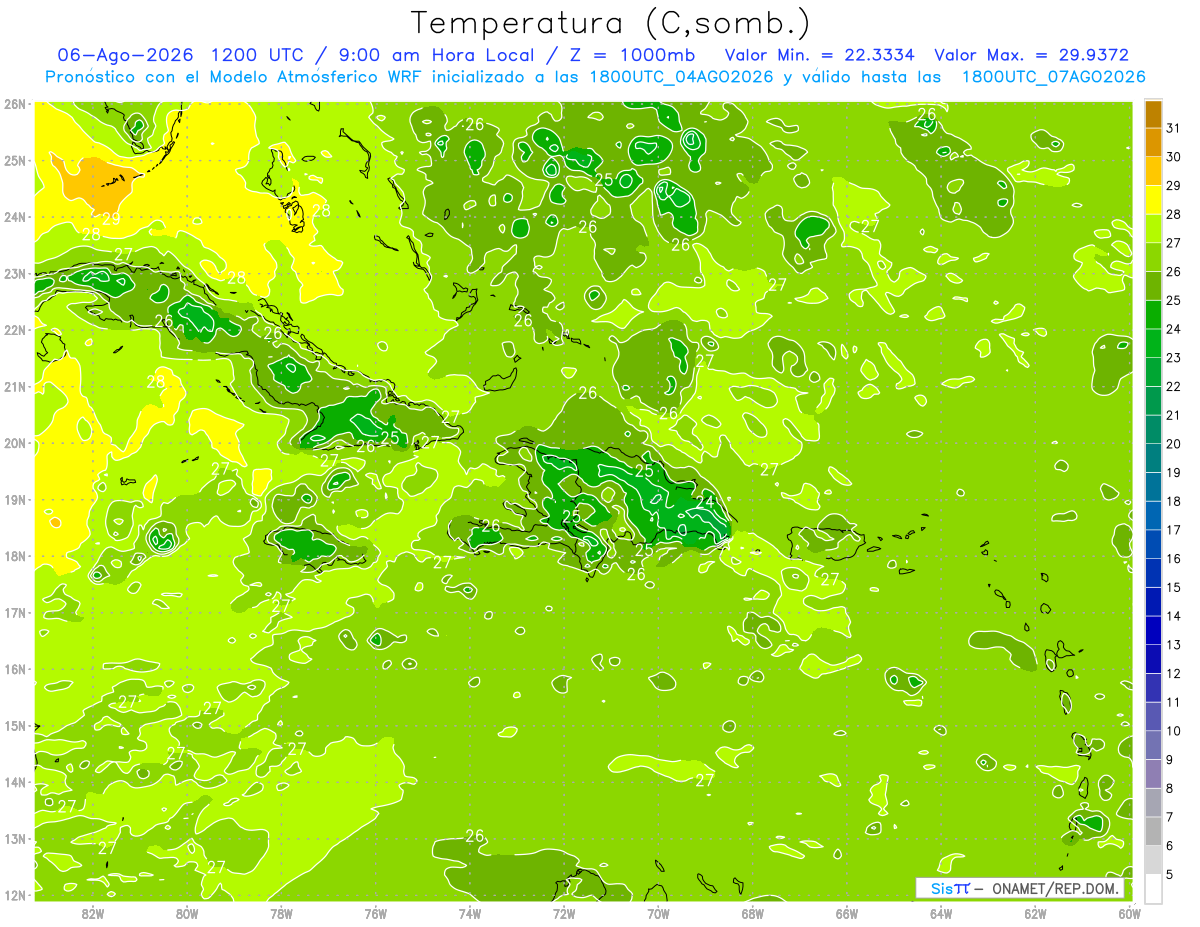Select the "Valor Min. = 22.3334" text
This screenshot has width=1200, height=927.
[820, 55]
